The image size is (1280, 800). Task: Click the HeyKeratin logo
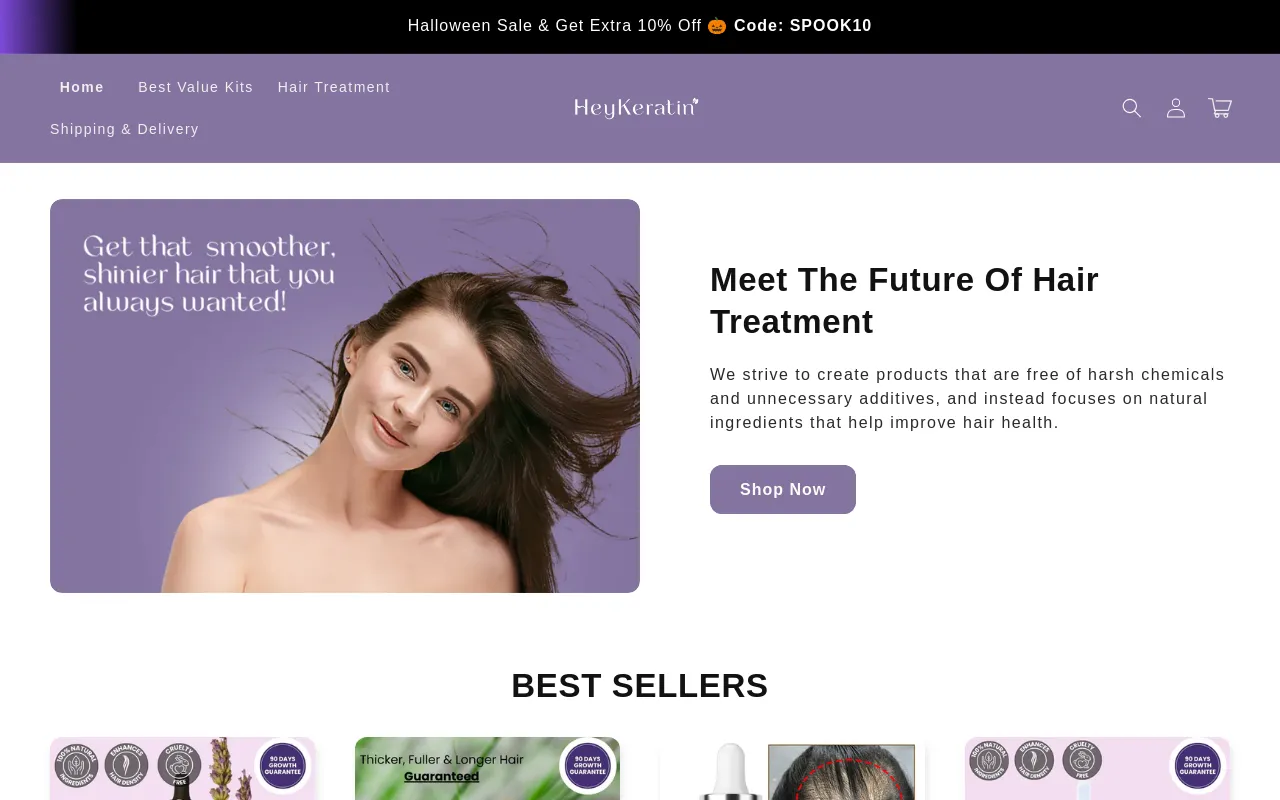tap(636, 108)
